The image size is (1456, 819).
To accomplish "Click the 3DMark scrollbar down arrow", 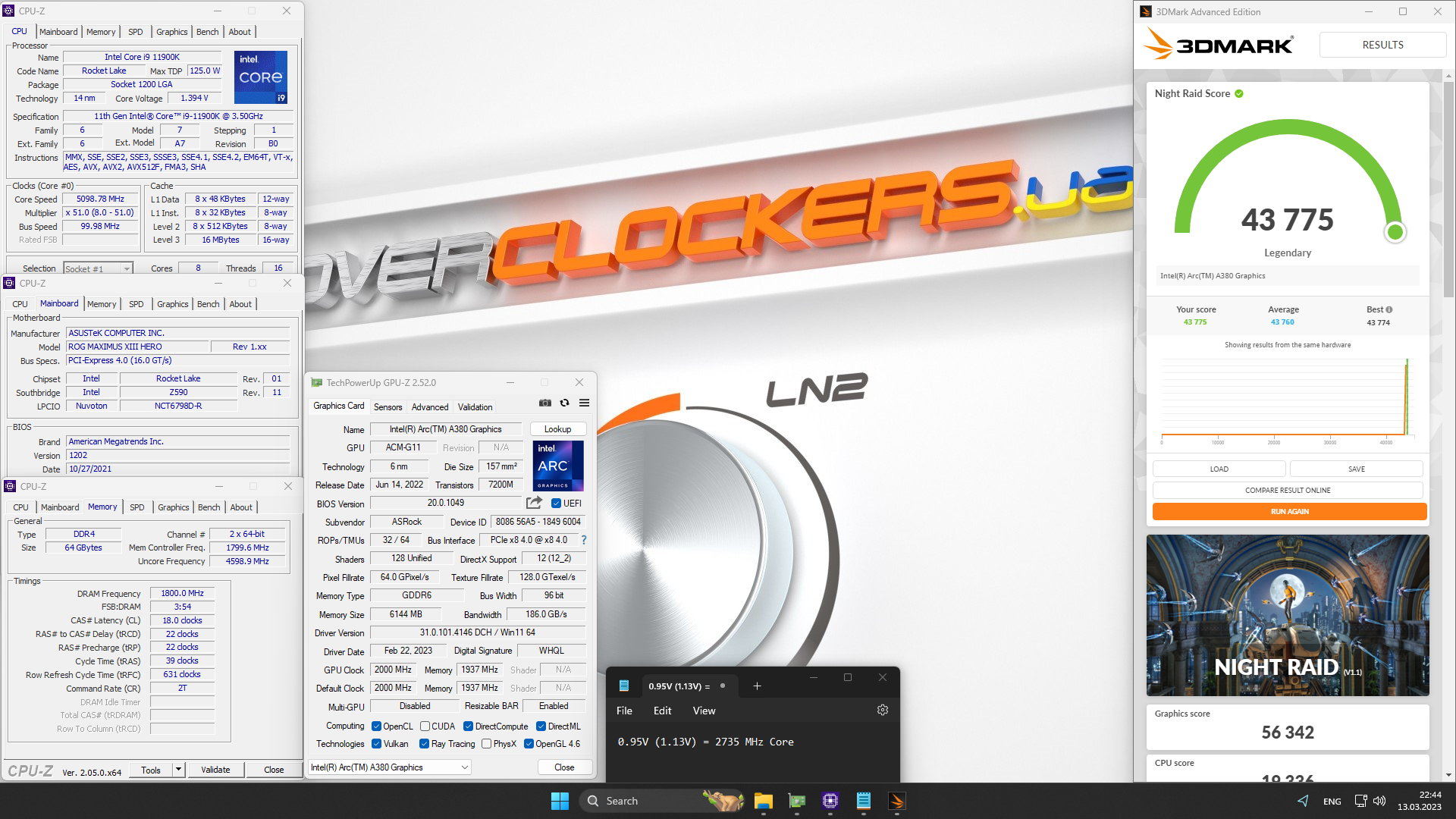I will pyautogui.click(x=1448, y=775).
